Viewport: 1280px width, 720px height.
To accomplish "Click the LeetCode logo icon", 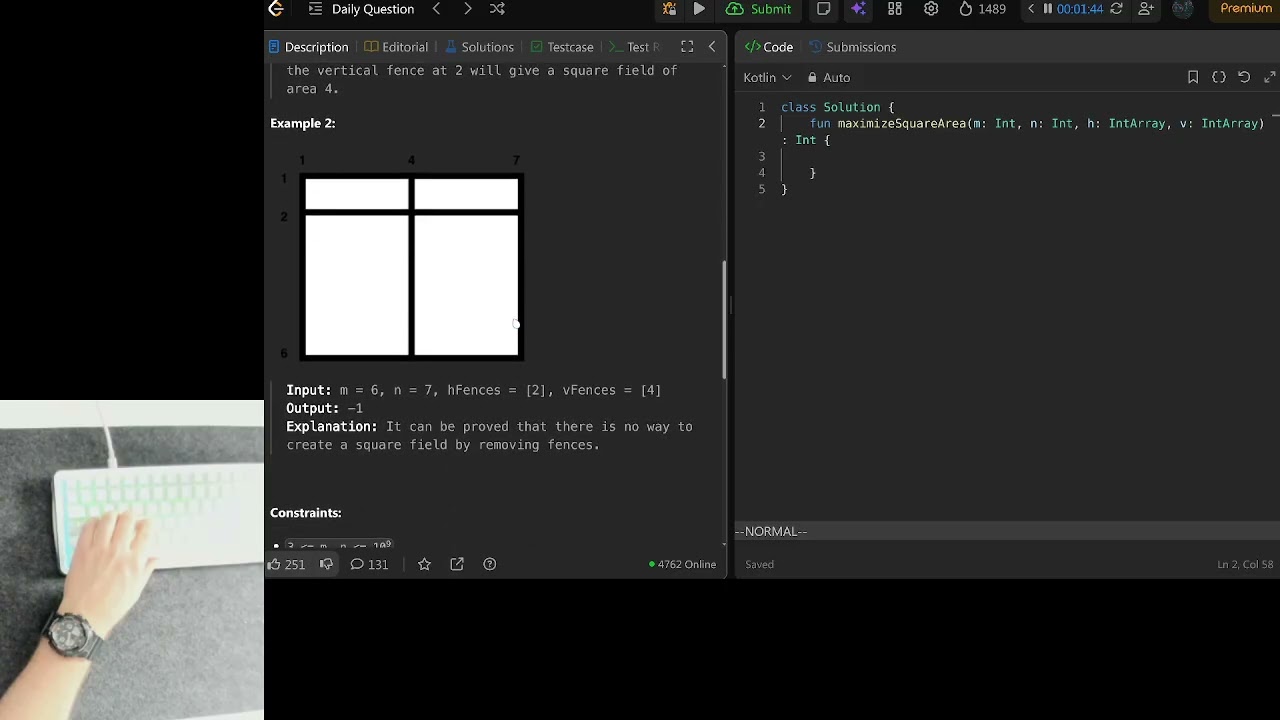I will click(x=276, y=9).
